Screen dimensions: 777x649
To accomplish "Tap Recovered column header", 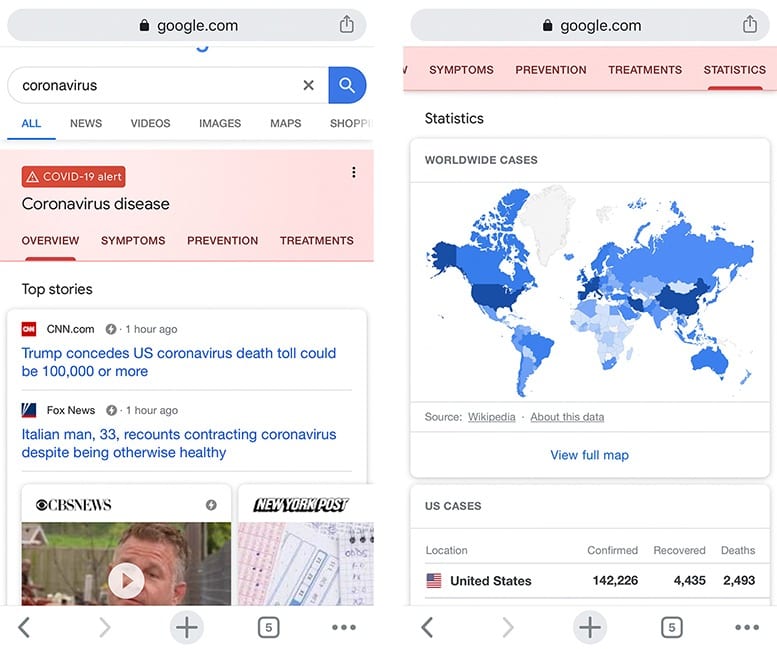I will pyautogui.click(x=679, y=550).
